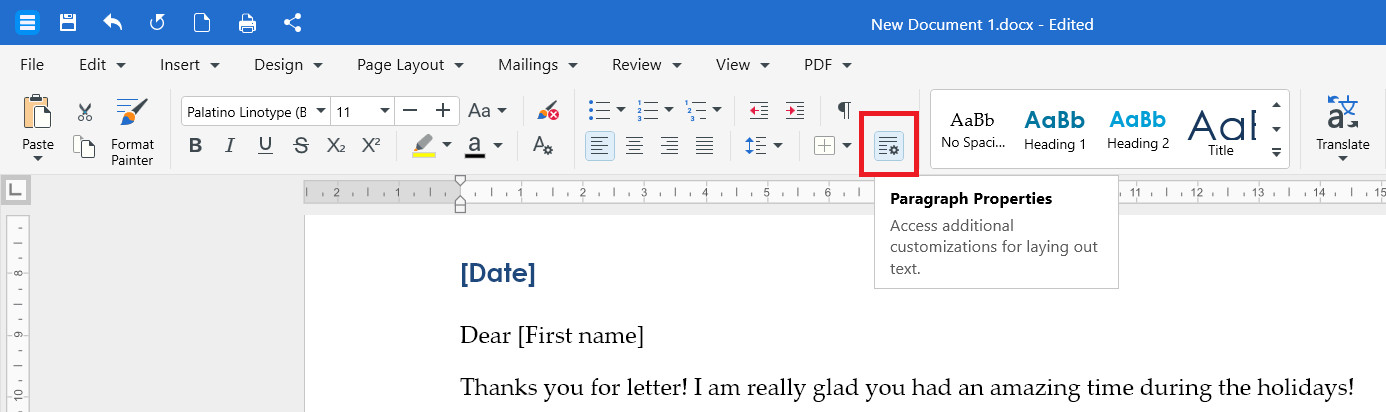Insert a numbered list
Image resolution: width=1386 pixels, height=412 pixels.
(x=647, y=110)
